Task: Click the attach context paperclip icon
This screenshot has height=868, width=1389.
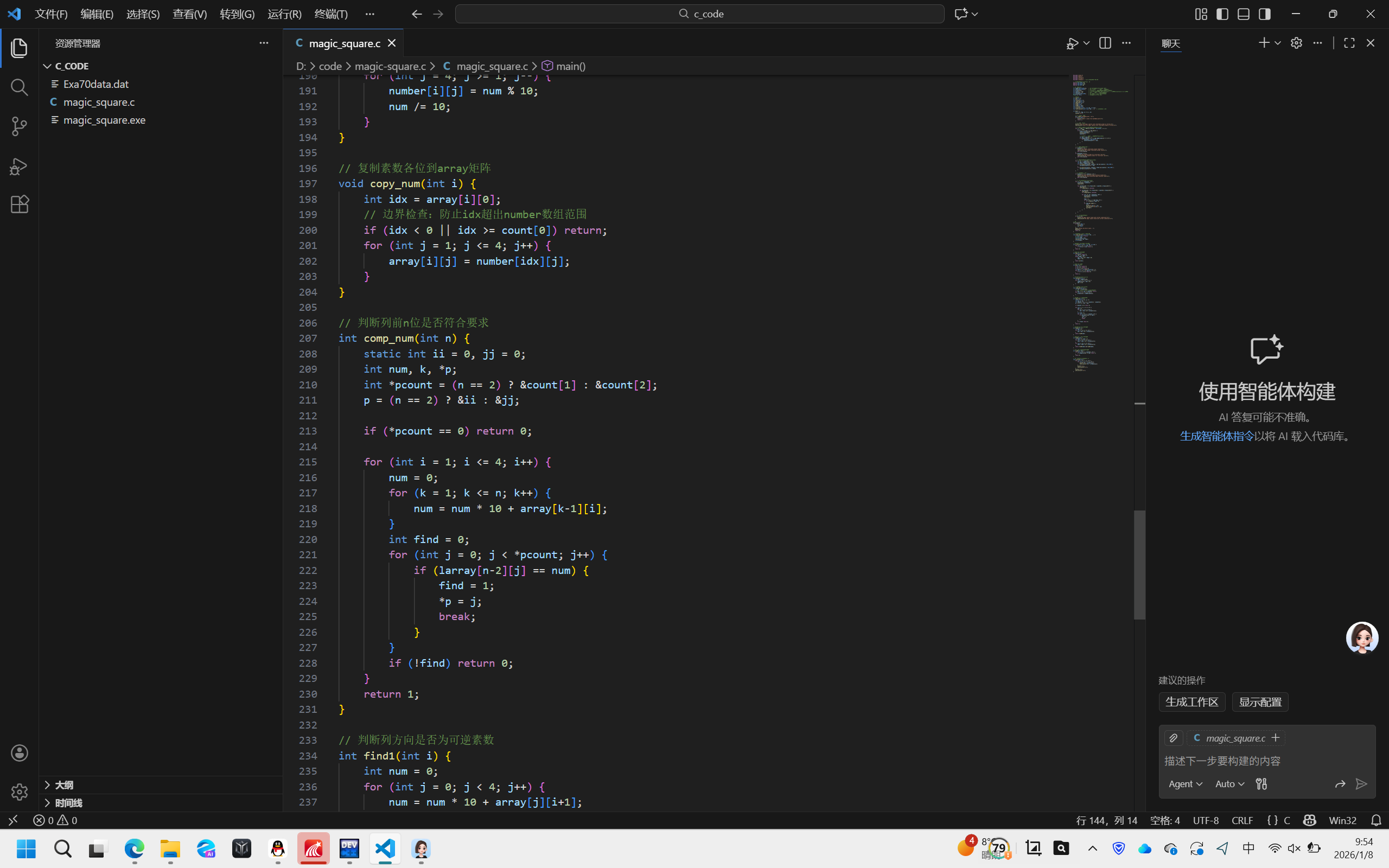Action: click(1173, 738)
